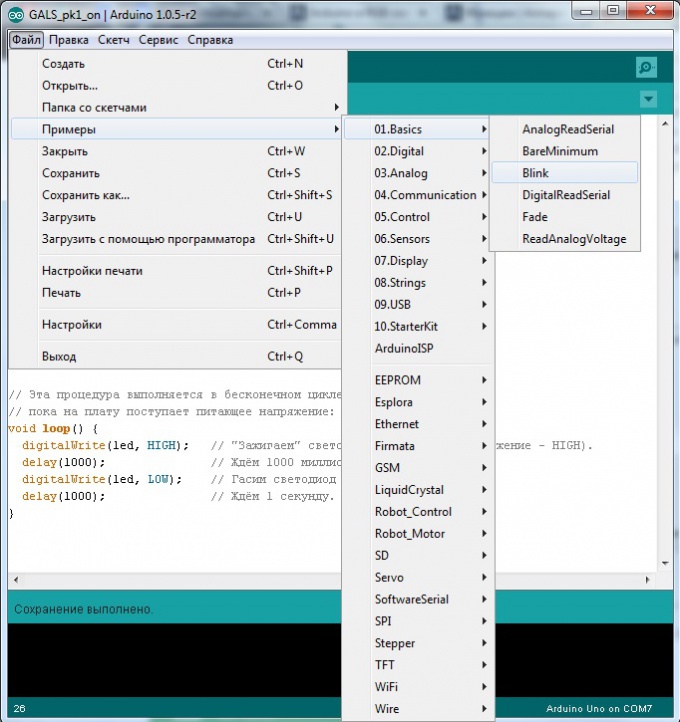
Task: Expand 06.Sensors examples submenu
Action: tap(418, 239)
